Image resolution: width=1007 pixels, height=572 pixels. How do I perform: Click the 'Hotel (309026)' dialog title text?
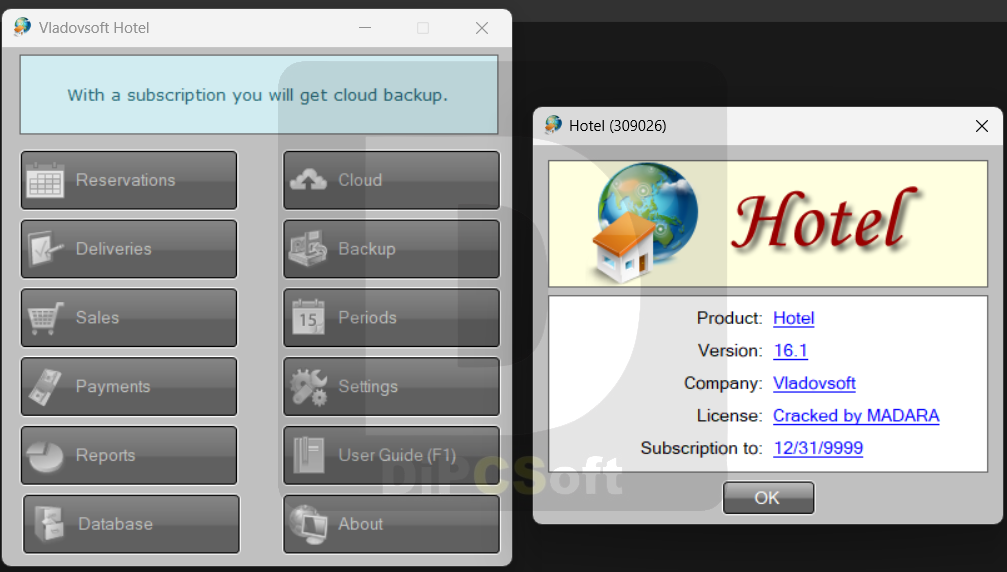(618, 126)
